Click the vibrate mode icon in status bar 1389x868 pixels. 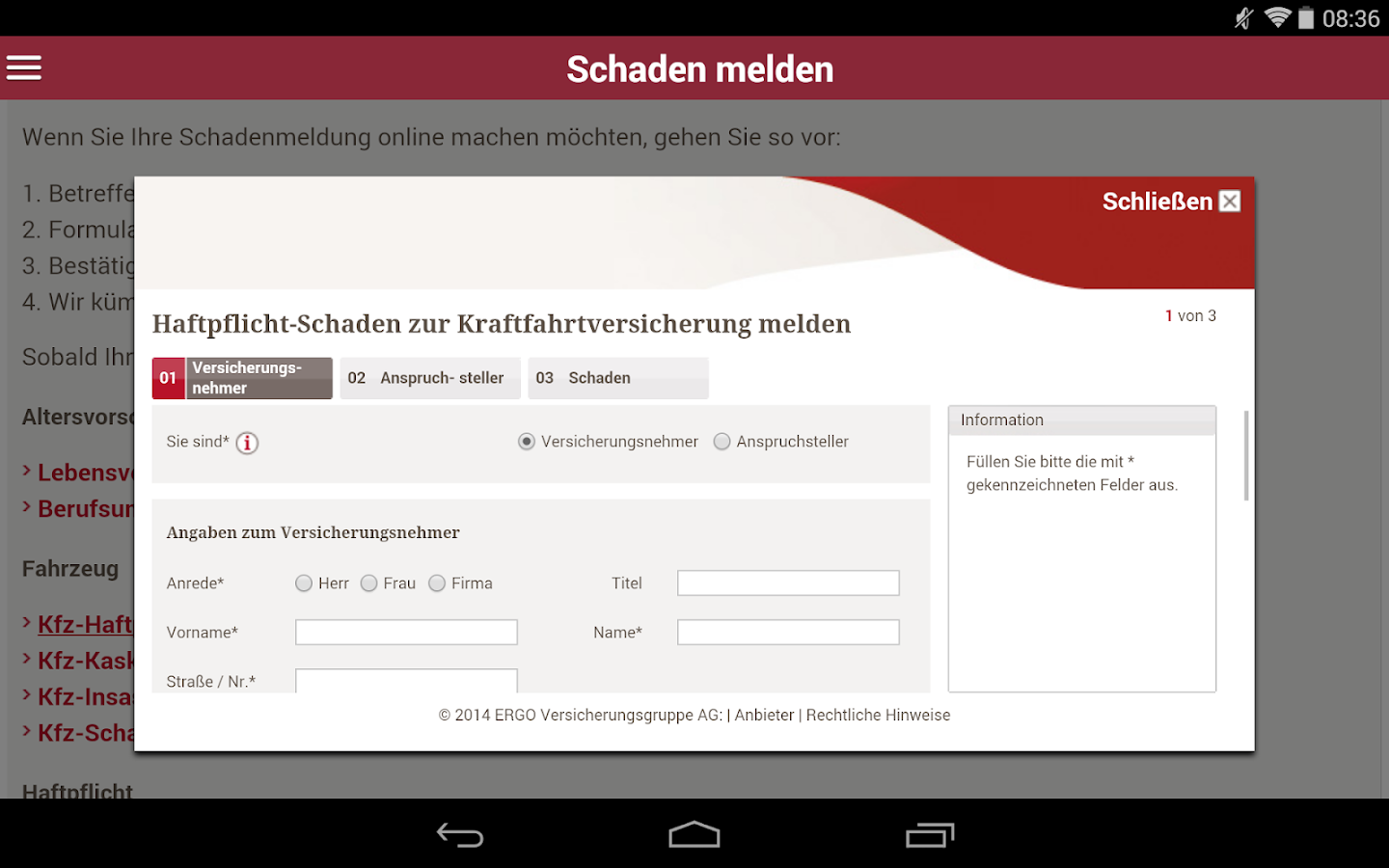coord(1242,16)
